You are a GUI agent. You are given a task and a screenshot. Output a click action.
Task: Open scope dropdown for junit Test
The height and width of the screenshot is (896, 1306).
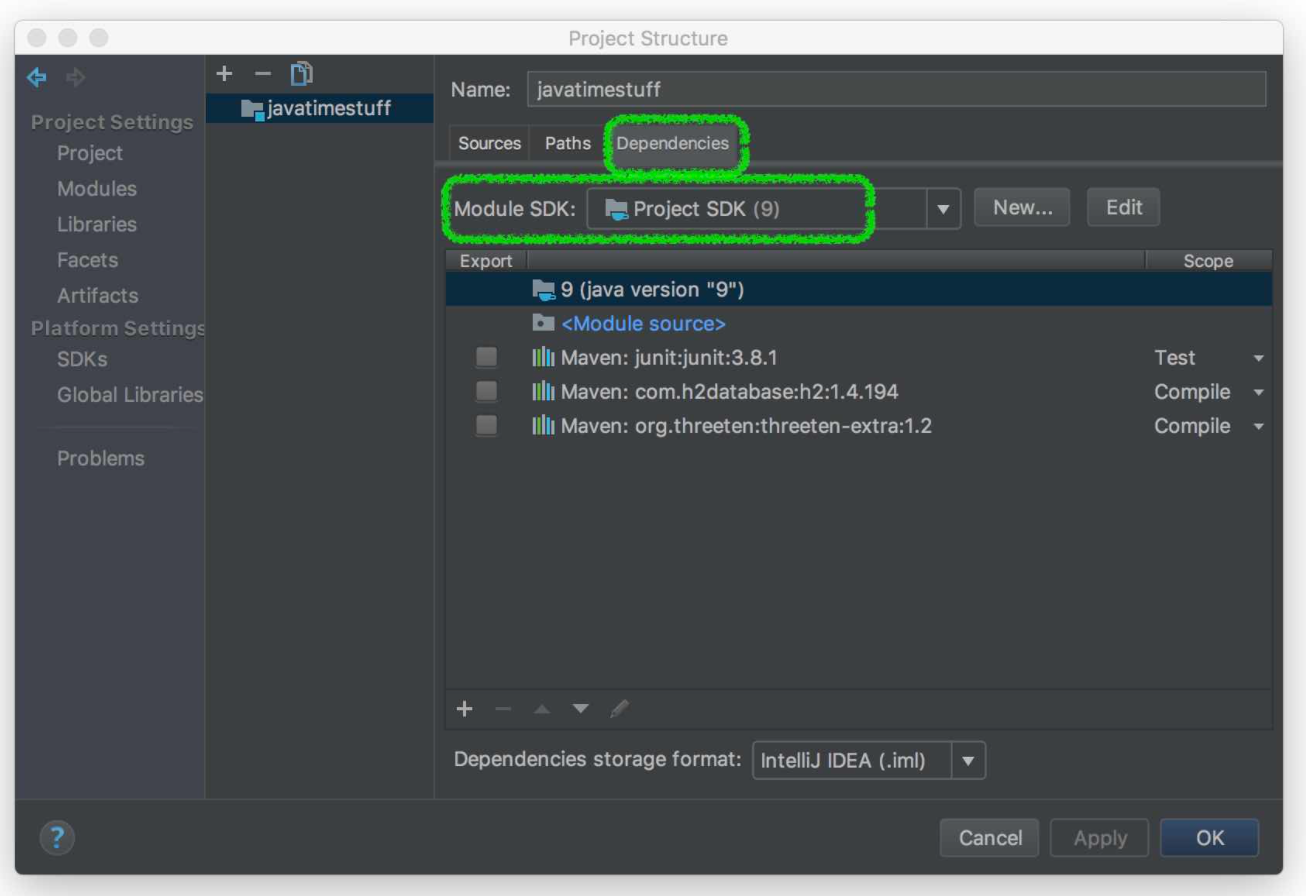pyautogui.click(x=1258, y=359)
